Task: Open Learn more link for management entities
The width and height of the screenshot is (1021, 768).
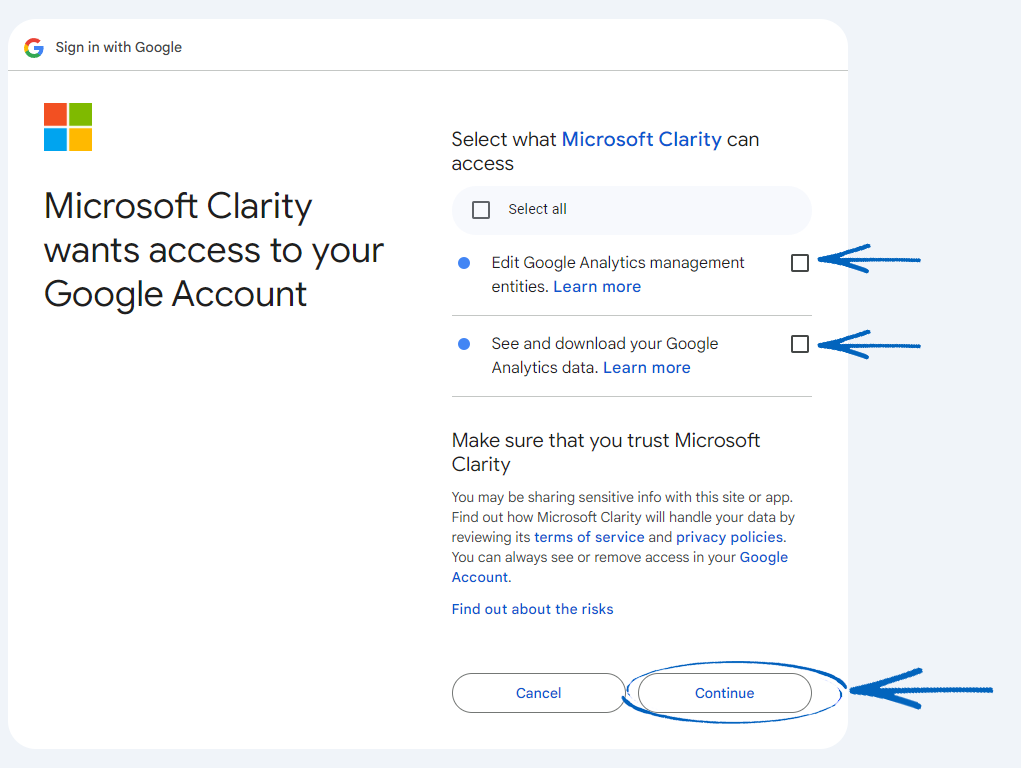Action: pyautogui.click(x=597, y=287)
